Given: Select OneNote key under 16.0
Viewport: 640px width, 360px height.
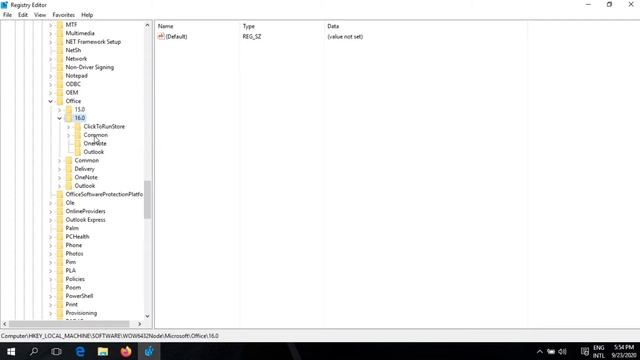Looking at the screenshot, I should coord(95,144).
